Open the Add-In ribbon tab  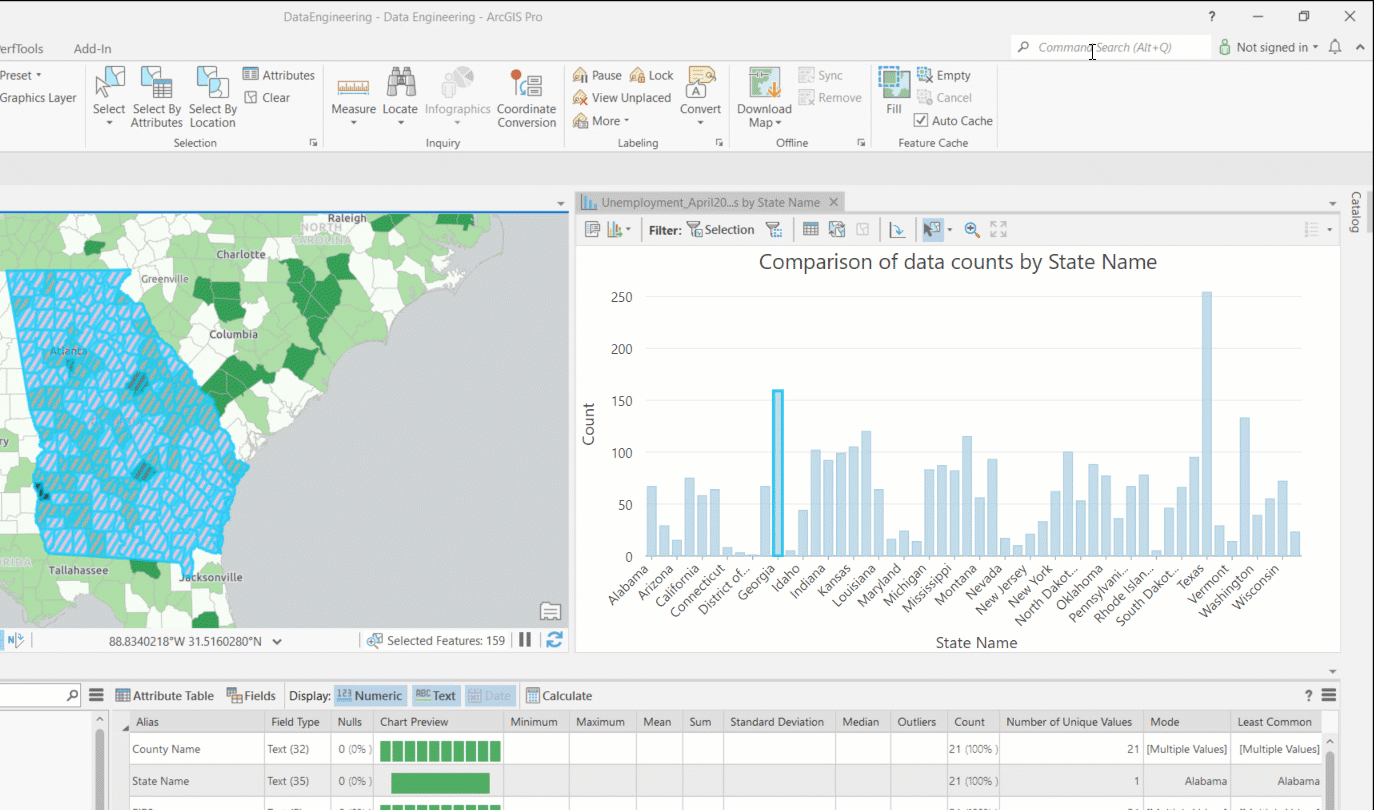click(92, 49)
